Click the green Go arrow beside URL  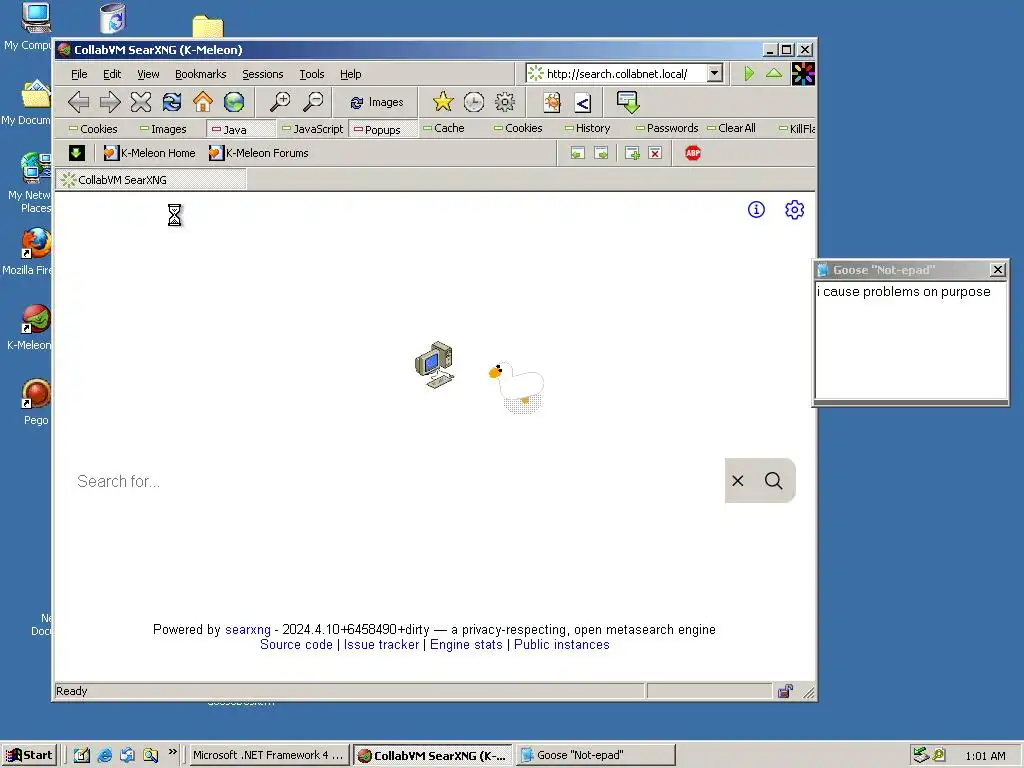point(749,74)
